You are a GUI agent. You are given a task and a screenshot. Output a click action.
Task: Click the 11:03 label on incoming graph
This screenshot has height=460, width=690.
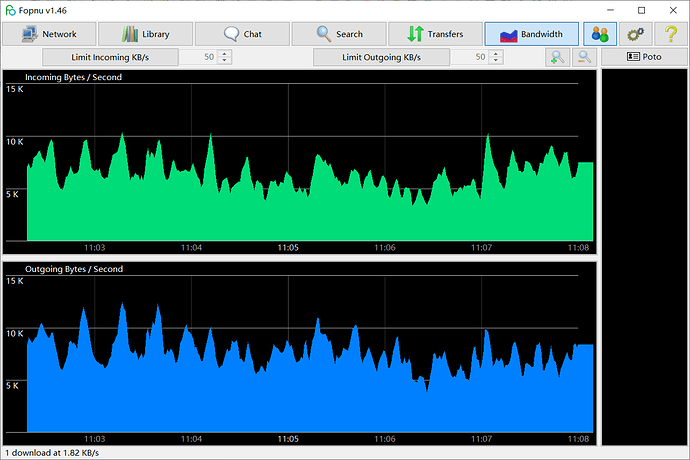95,247
